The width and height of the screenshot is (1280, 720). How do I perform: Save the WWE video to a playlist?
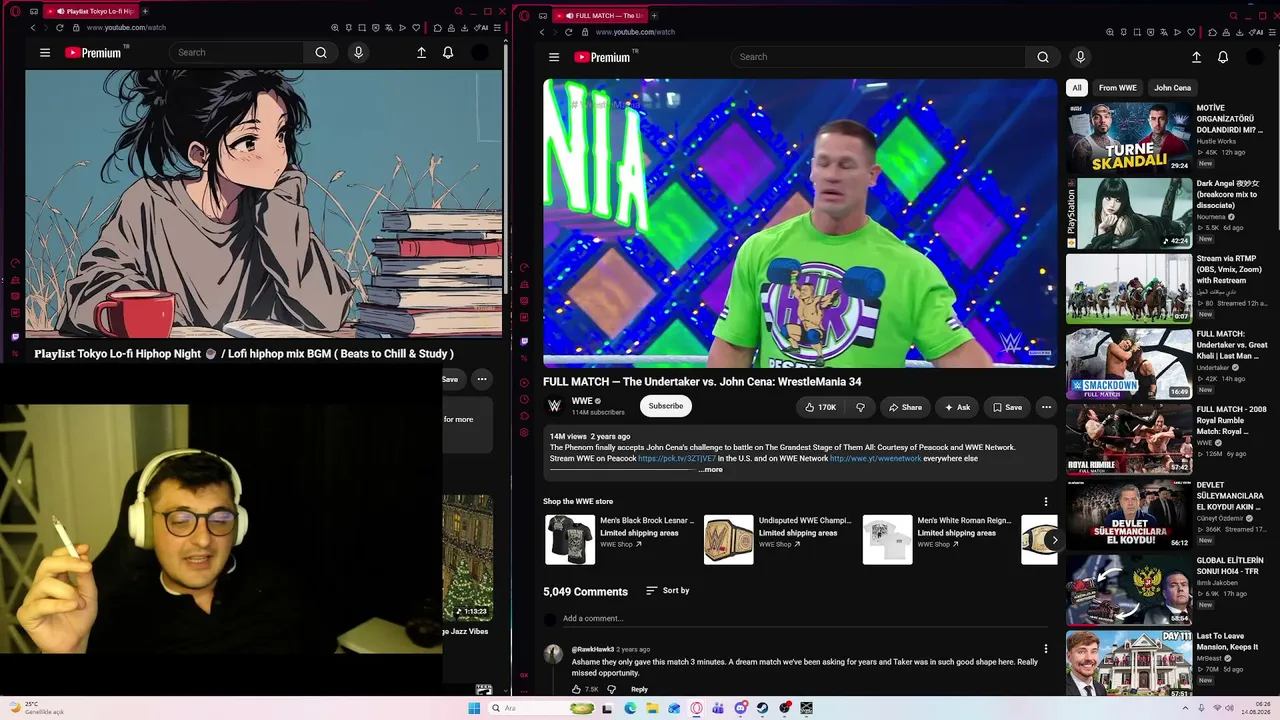click(1007, 407)
